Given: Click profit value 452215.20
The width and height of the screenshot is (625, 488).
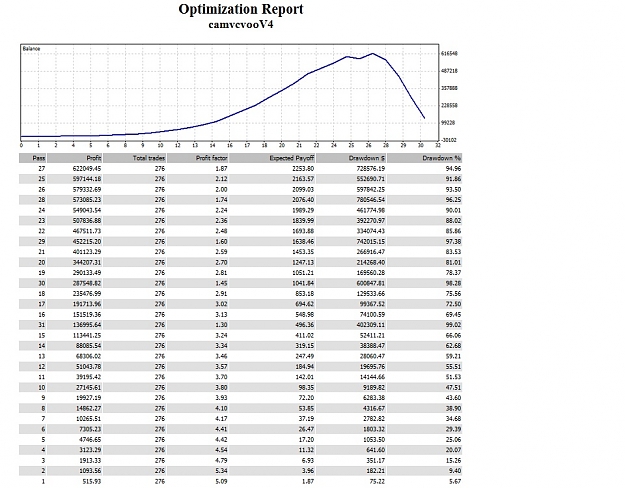Looking at the screenshot, I should pos(86,242).
